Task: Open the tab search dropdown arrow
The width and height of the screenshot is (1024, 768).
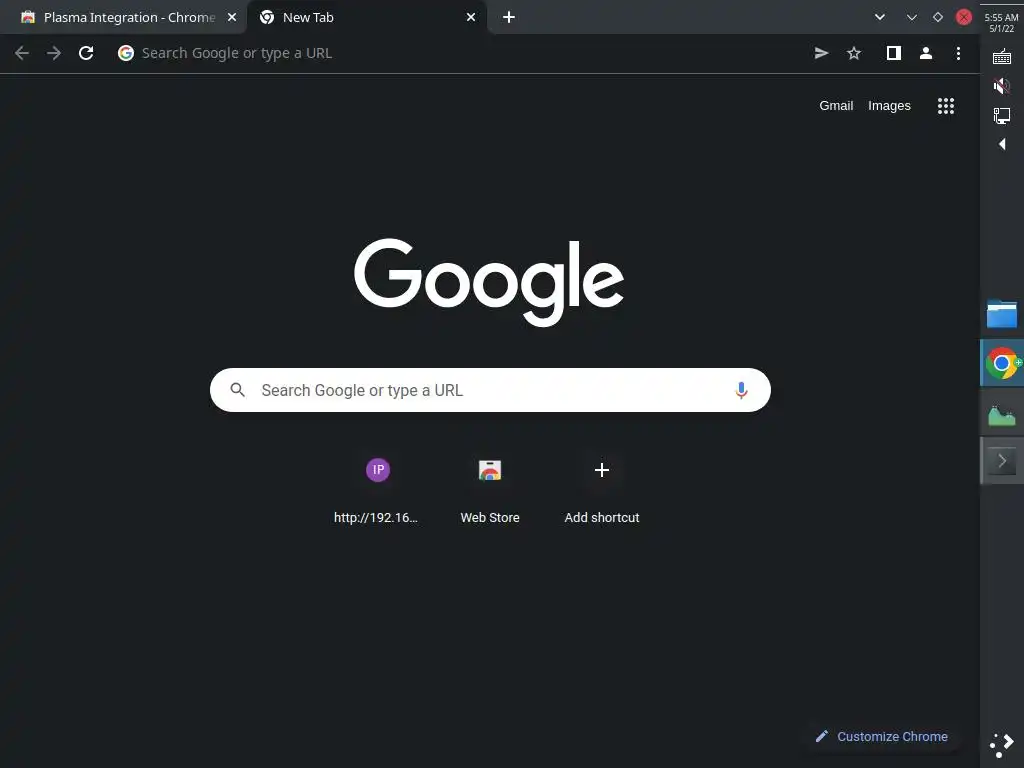Action: coord(880,17)
